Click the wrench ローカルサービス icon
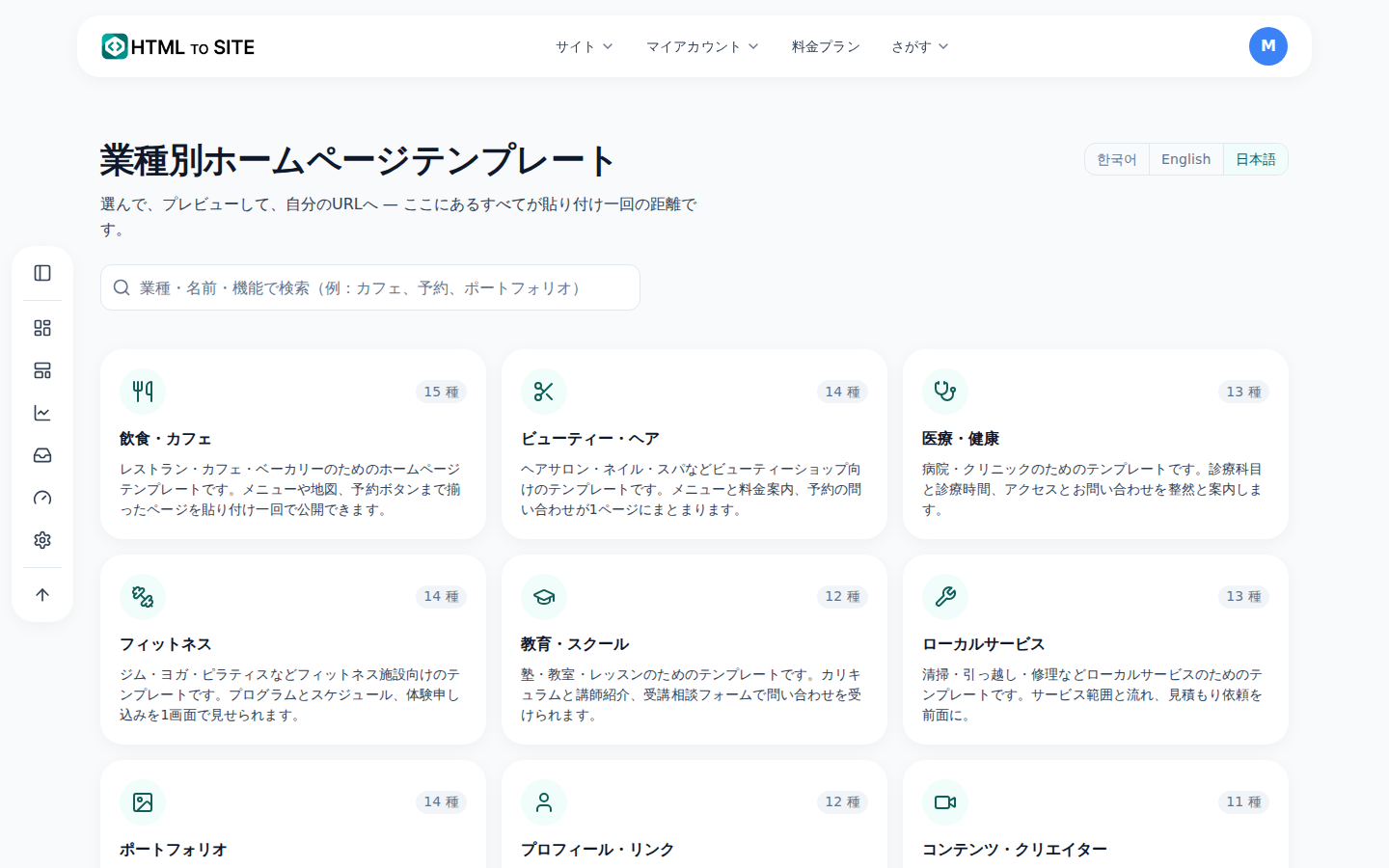The width and height of the screenshot is (1389, 868). pos(945,597)
